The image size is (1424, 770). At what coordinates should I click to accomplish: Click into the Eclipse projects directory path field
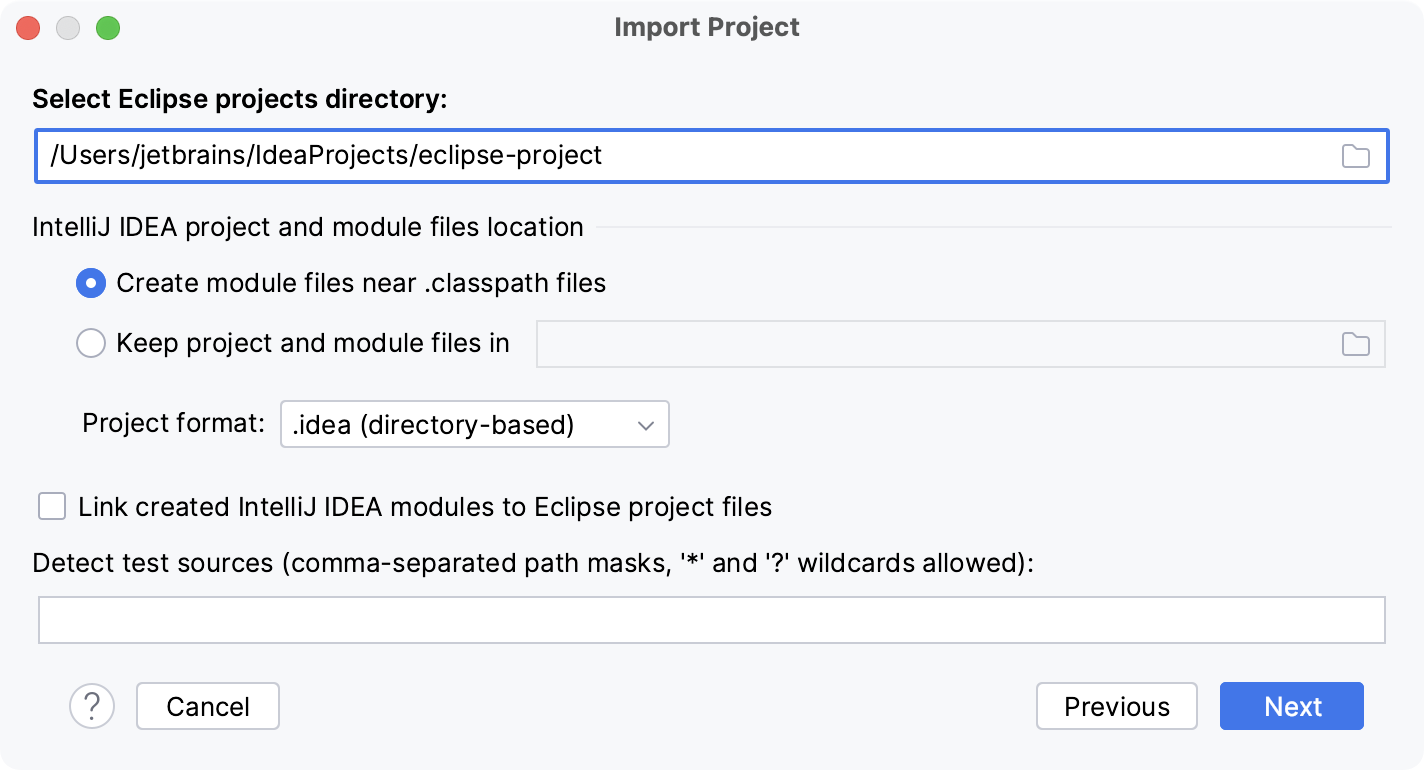[680, 156]
